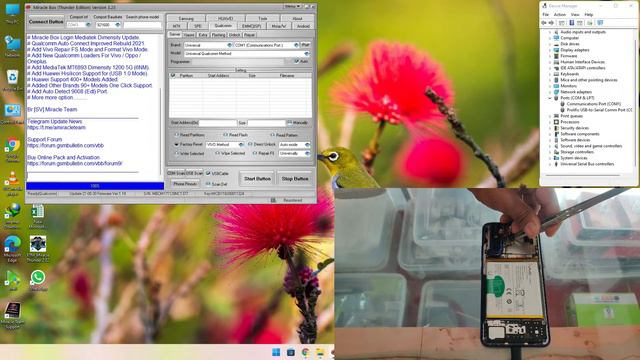
Task: Expand Disk drives node in Device Manager
Action: [x=550, y=44]
